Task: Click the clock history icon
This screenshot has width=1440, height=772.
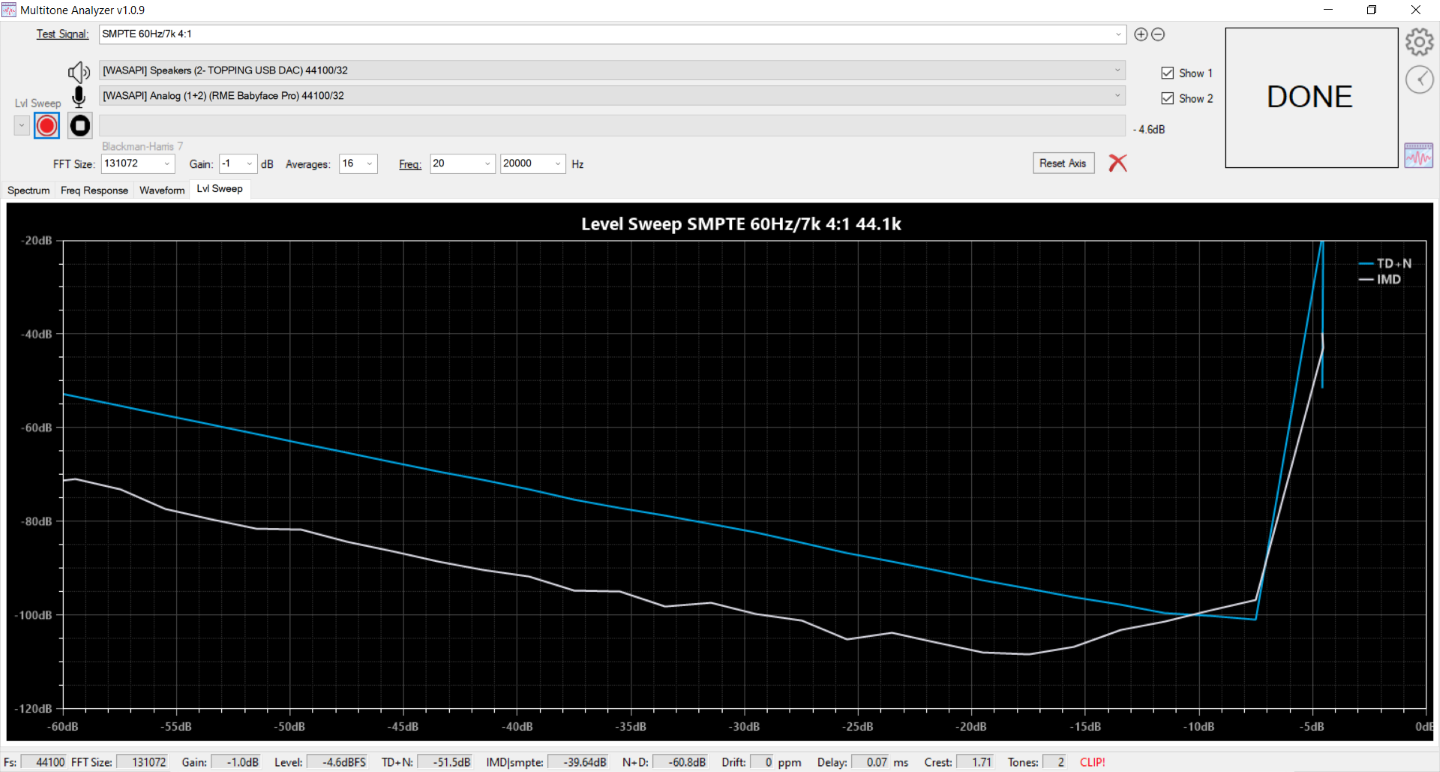Action: tap(1419, 80)
